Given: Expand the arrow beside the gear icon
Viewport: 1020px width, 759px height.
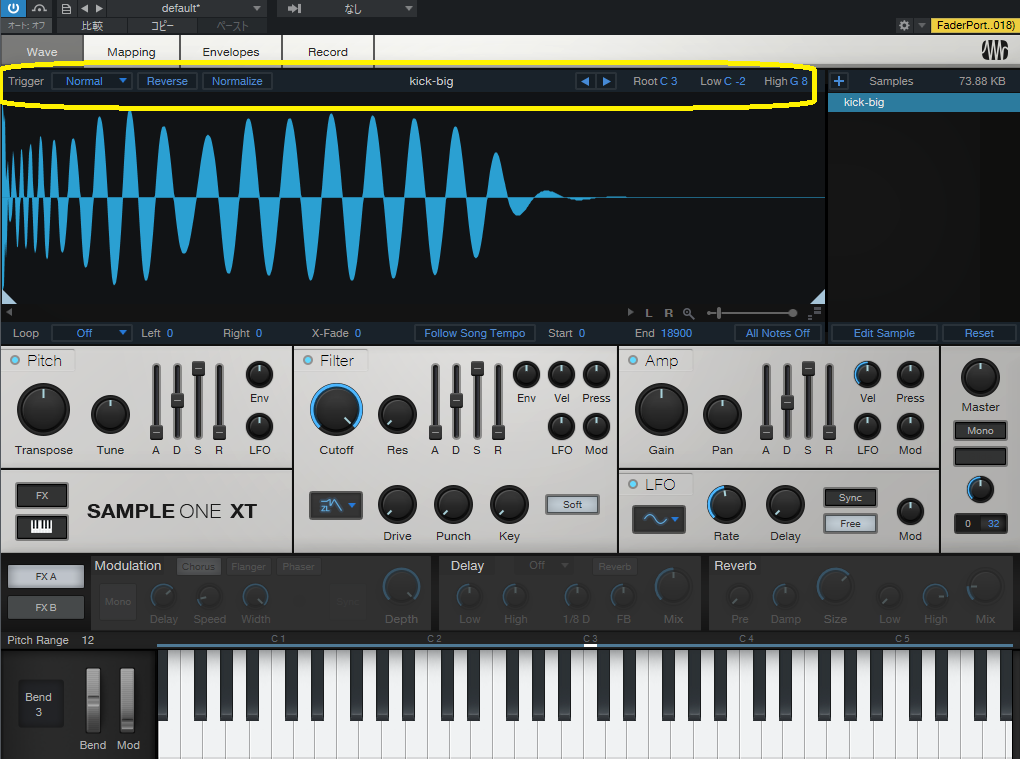Looking at the screenshot, I should 922,25.
